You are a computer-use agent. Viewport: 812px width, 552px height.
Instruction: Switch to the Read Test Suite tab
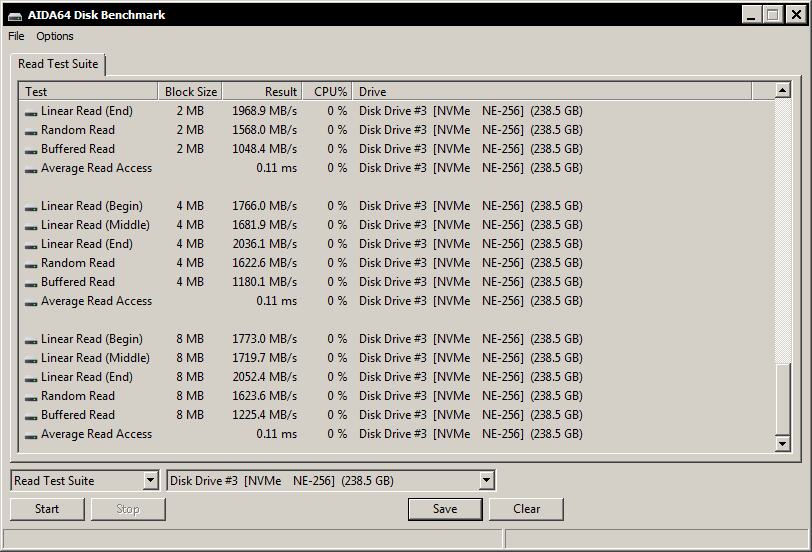[58, 64]
